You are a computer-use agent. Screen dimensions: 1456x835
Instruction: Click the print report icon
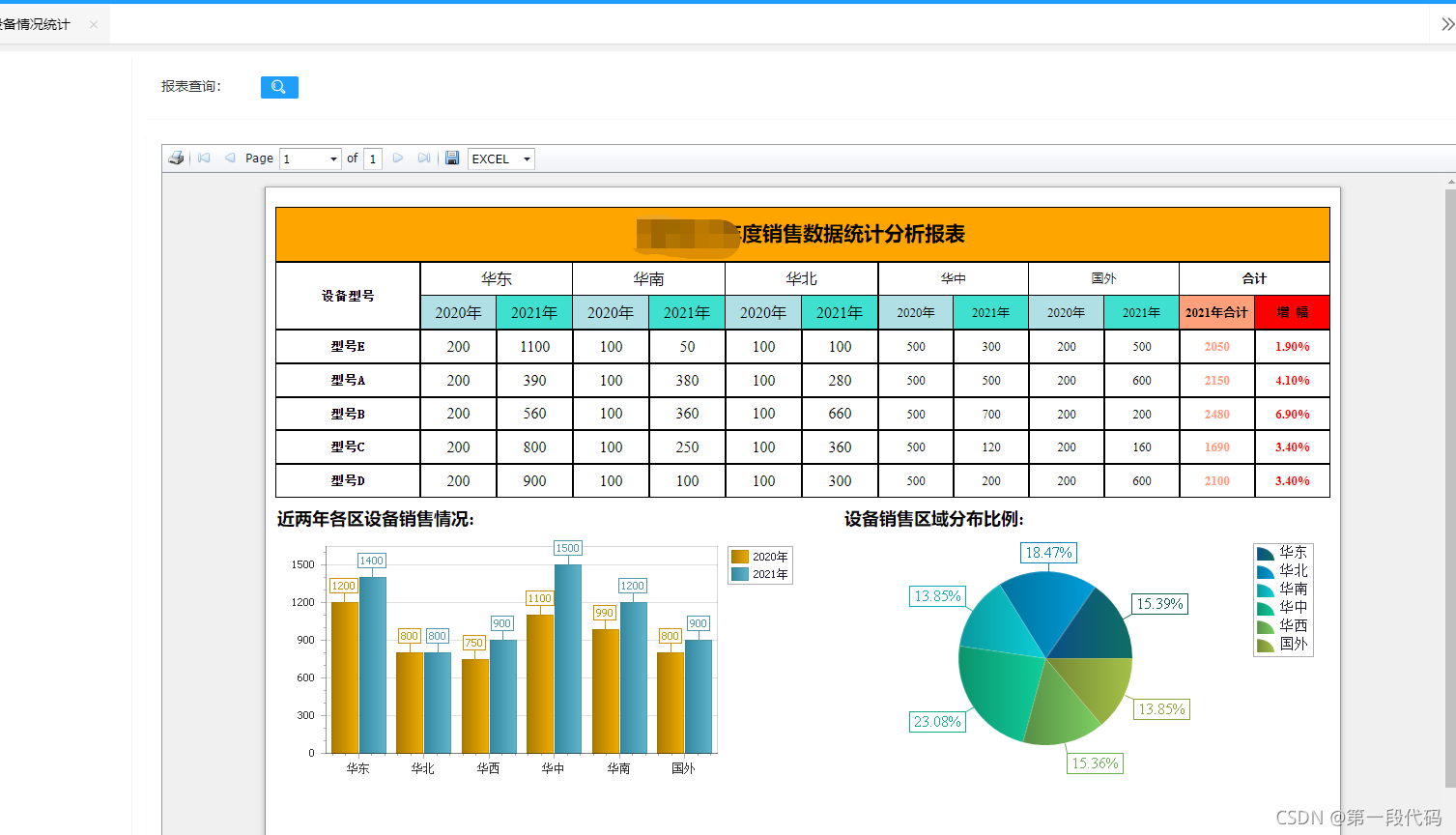pos(176,158)
